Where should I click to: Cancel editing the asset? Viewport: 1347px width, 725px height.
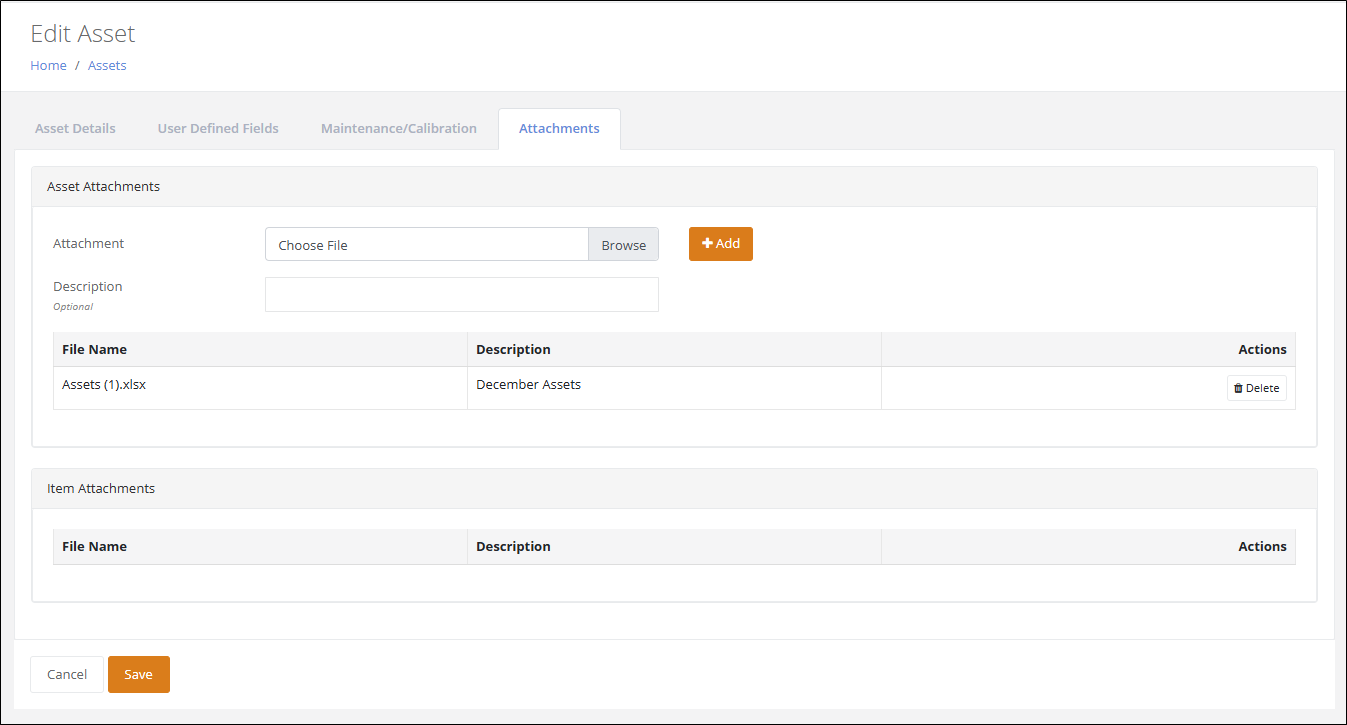pyautogui.click(x=67, y=674)
